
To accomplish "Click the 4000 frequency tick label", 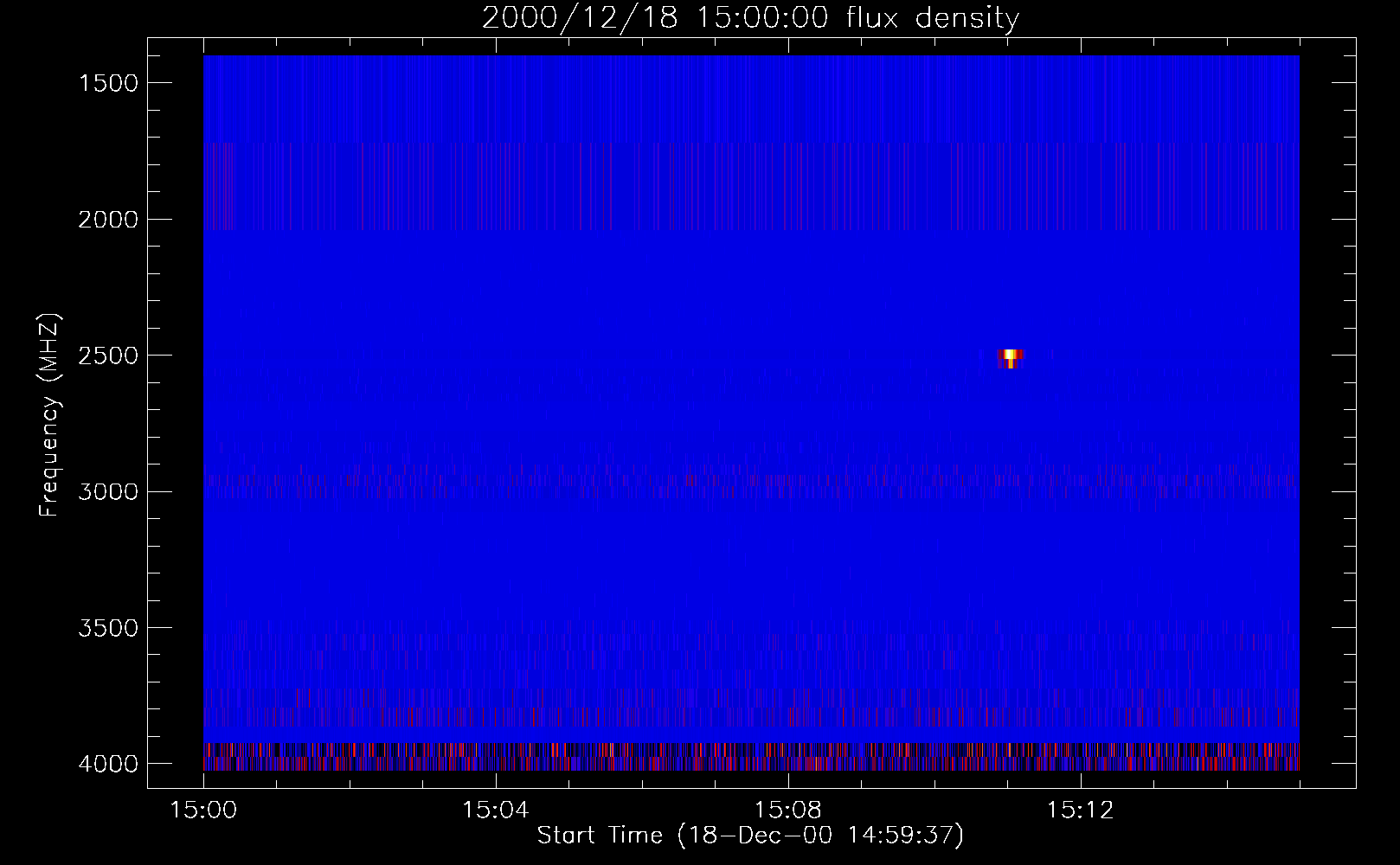I will pos(108,764).
